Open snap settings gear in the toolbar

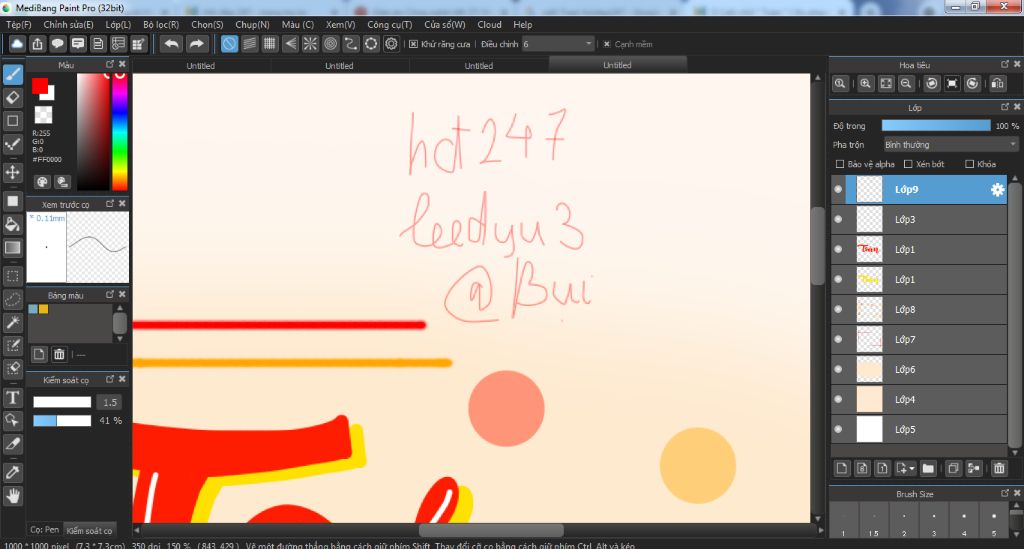pyautogui.click(x=391, y=44)
